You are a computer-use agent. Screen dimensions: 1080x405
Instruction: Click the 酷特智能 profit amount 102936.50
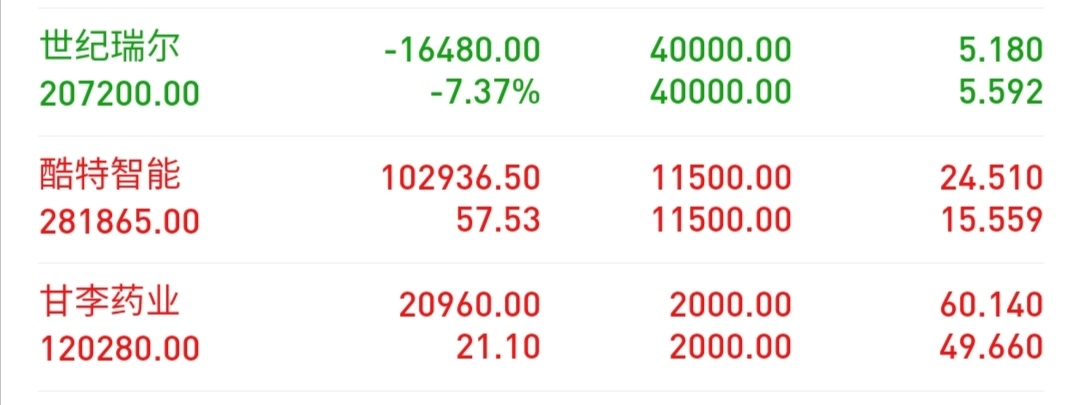click(x=461, y=178)
